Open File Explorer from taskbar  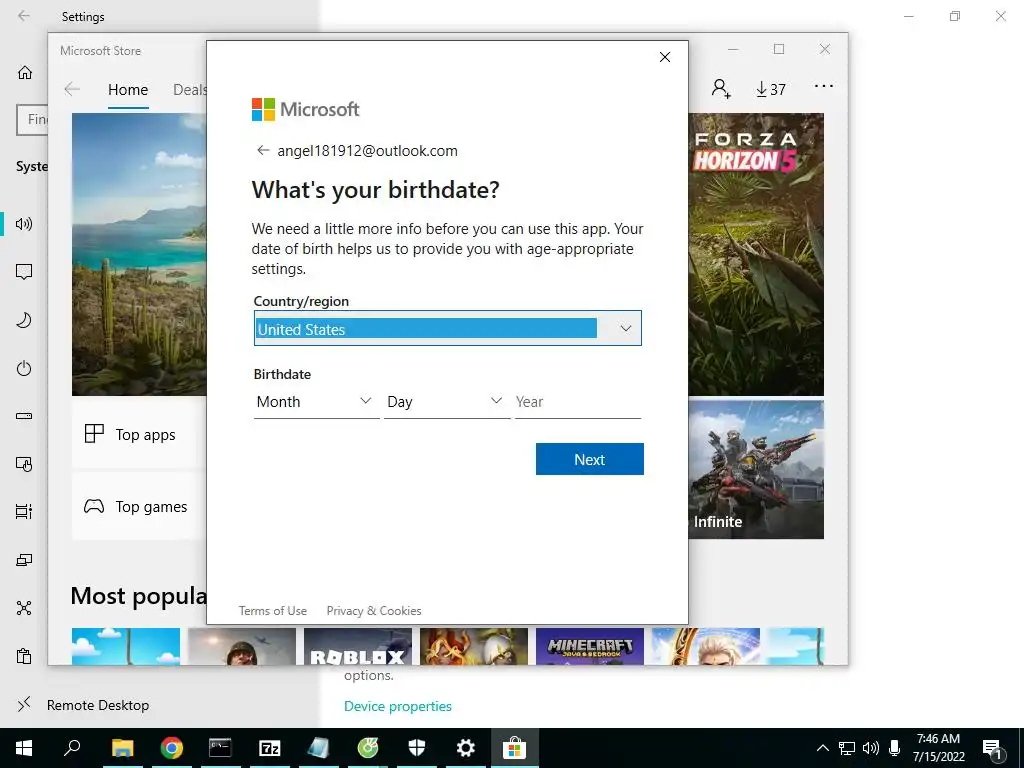(122, 748)
